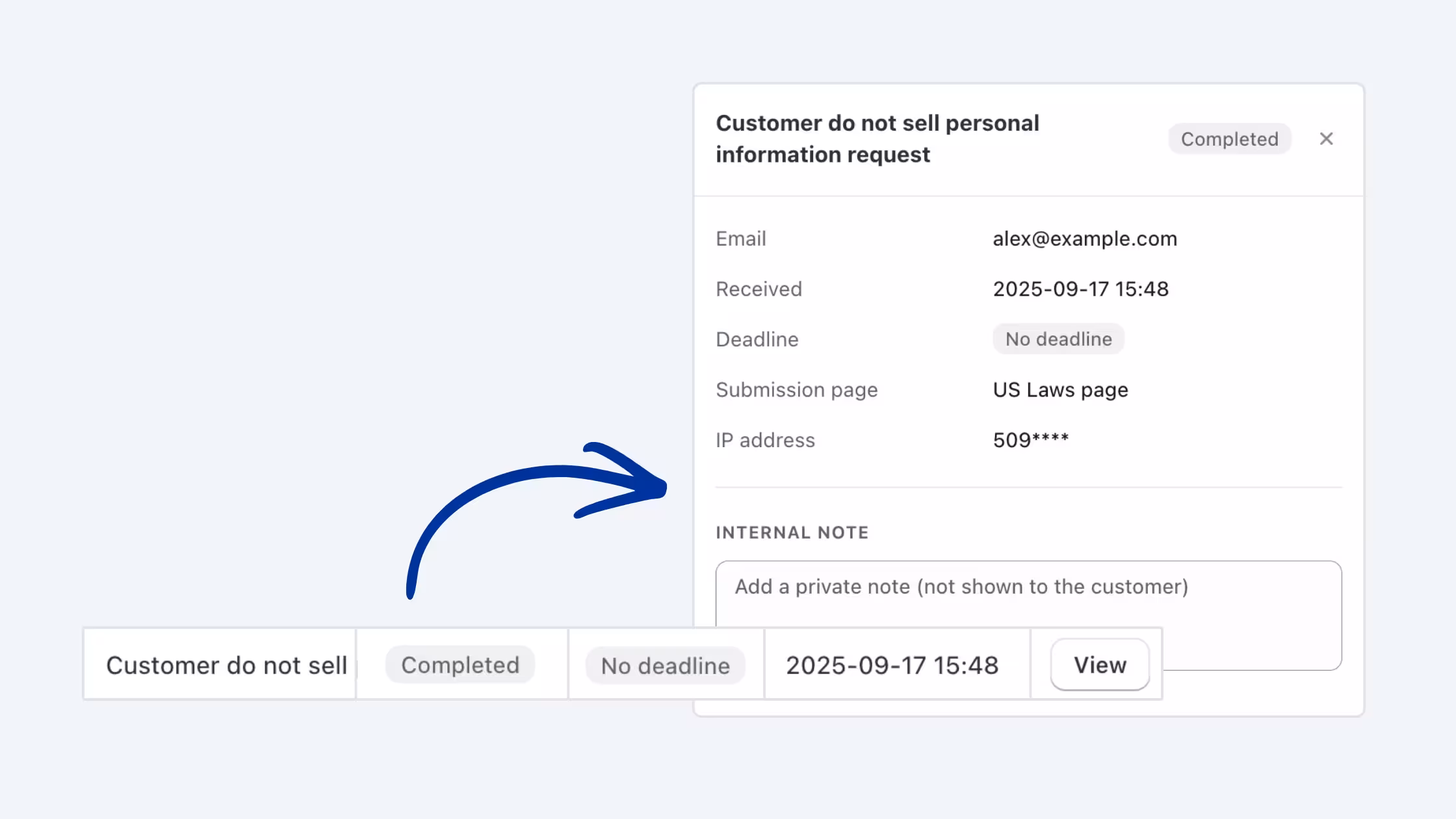Click the IP address label
Viewport: 1456px width, 819px height.
(765, 440)
